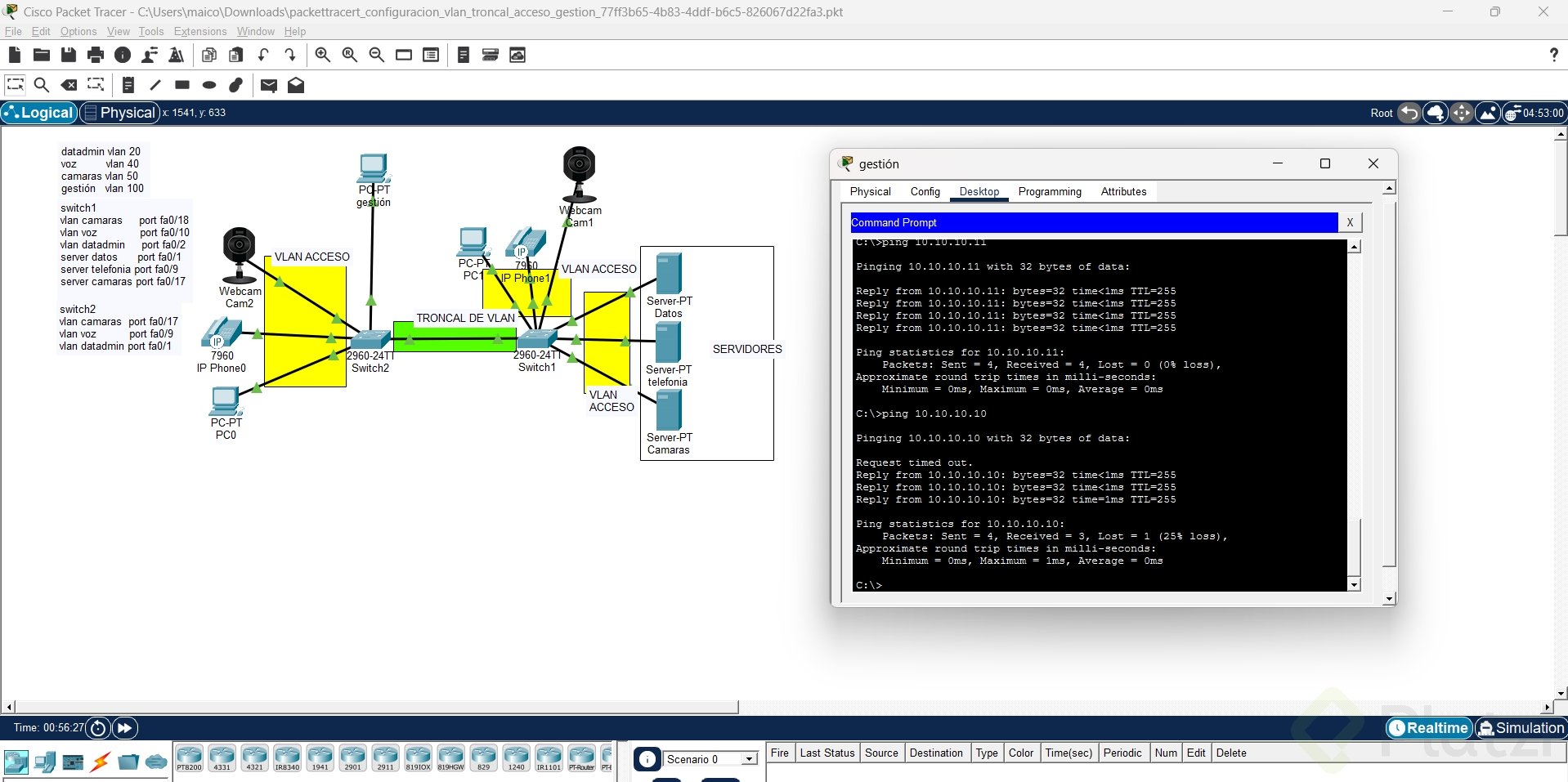This screenshot has height=782, width=1568.
Task: Zoom out of the workspace
Action: click(377, 55)
